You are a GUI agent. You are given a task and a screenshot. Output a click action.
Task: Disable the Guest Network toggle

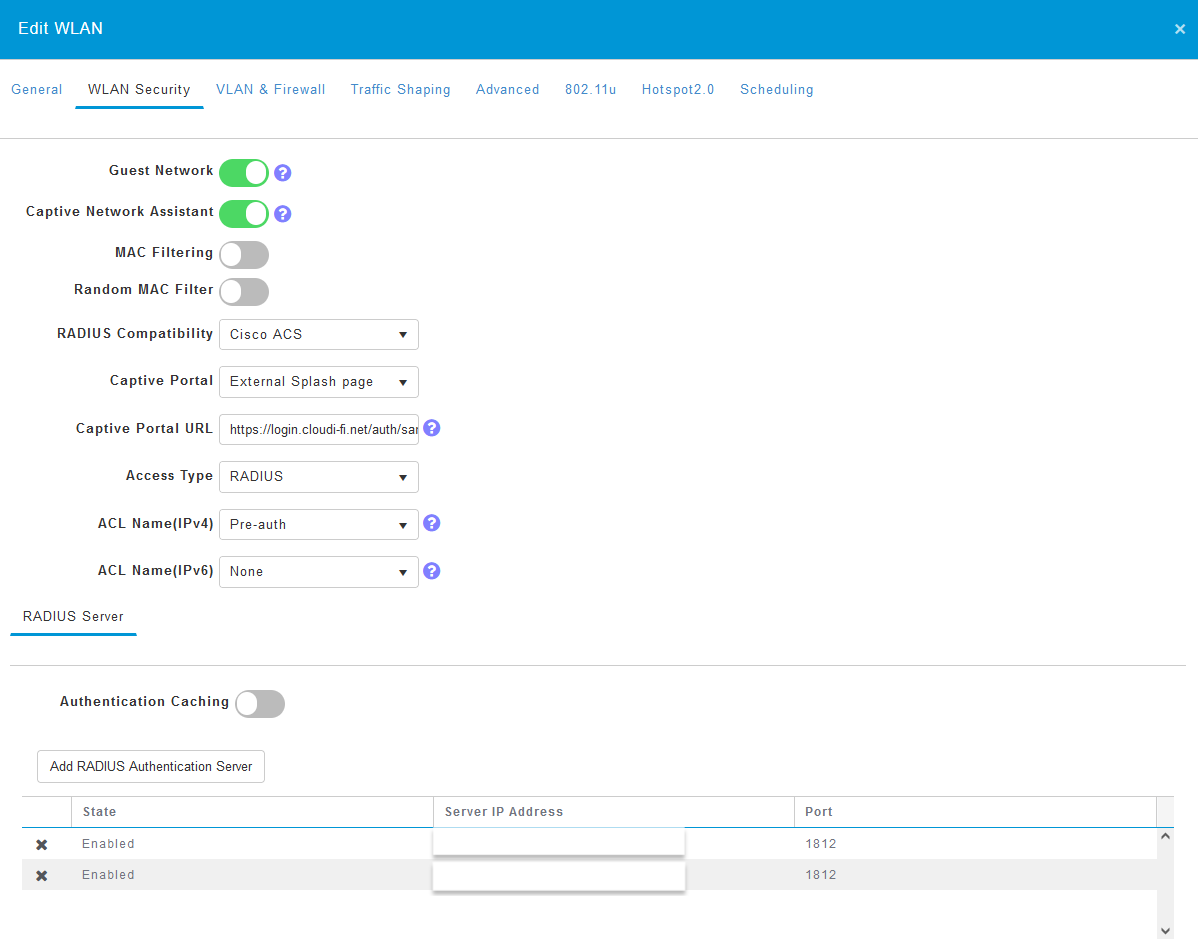coord(243,173)
